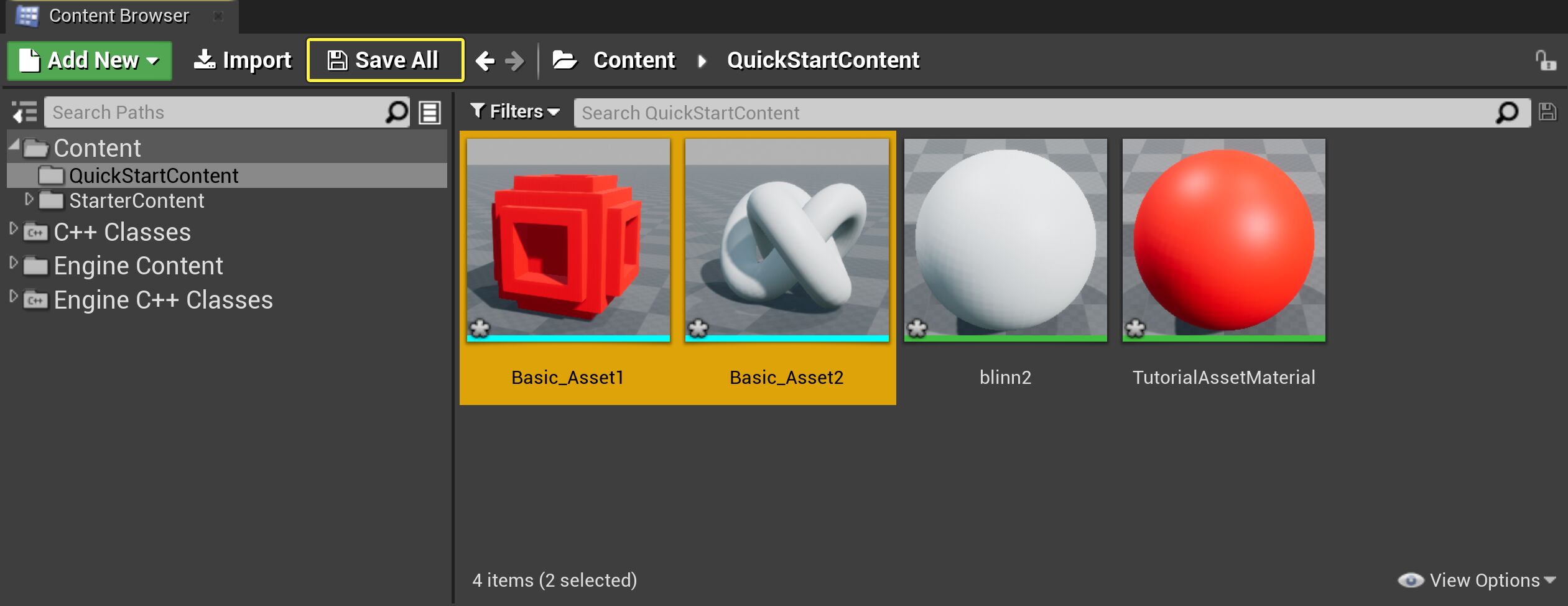The image size is (1568, 606).
Task: Click the column view icon beside Search Paths
Action: [x=430, y=113]
